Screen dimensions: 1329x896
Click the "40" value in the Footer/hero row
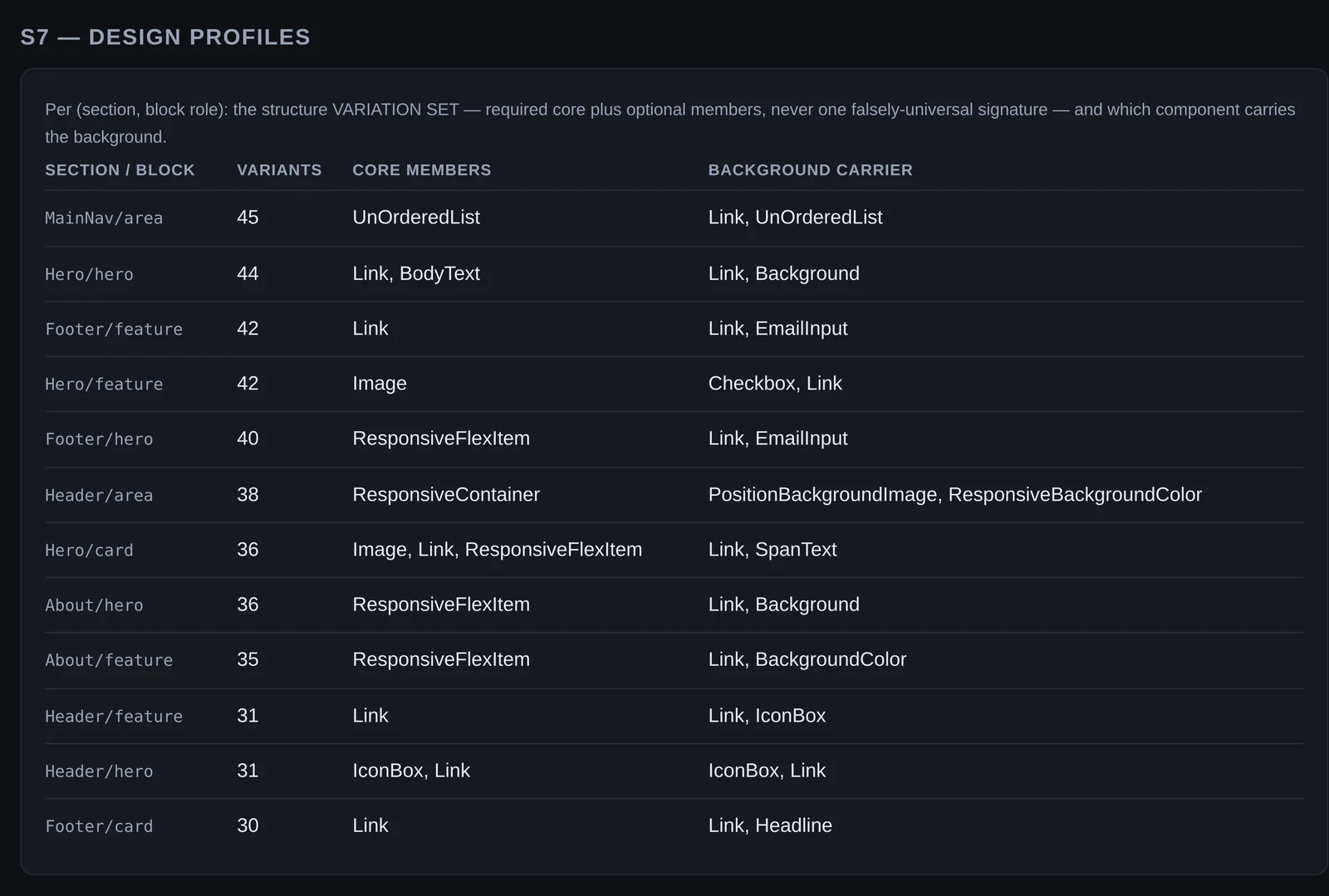248,438
